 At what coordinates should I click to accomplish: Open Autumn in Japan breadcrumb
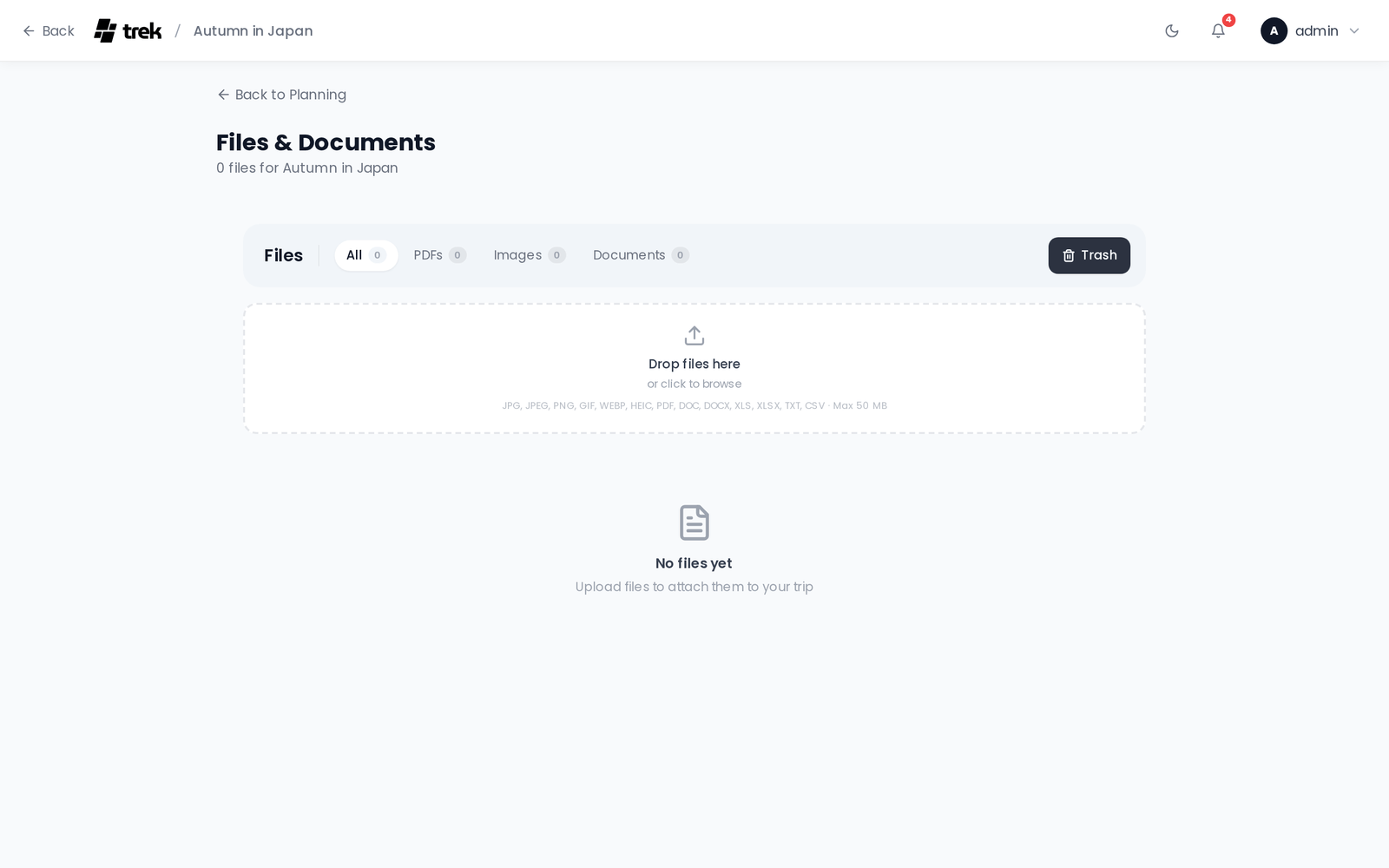253,30
